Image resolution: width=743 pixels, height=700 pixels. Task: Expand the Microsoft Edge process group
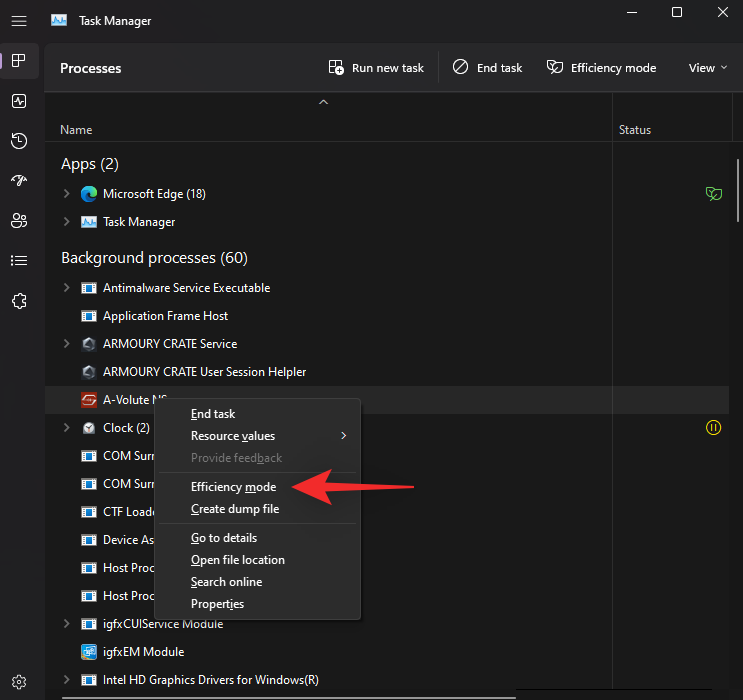point(67,194)
